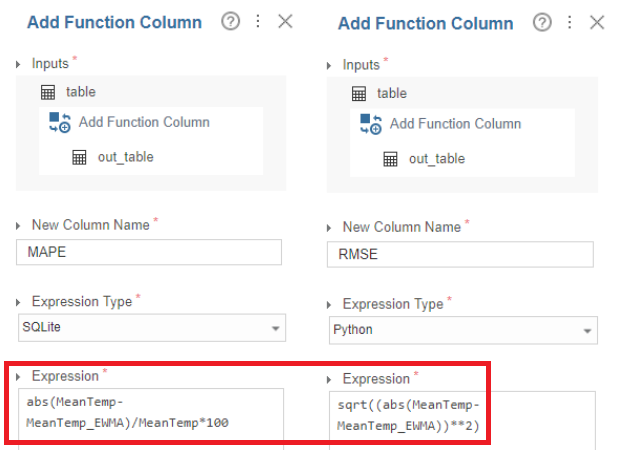
Task: Collapse the left panel's Inputs section
Action: [18, 64]
